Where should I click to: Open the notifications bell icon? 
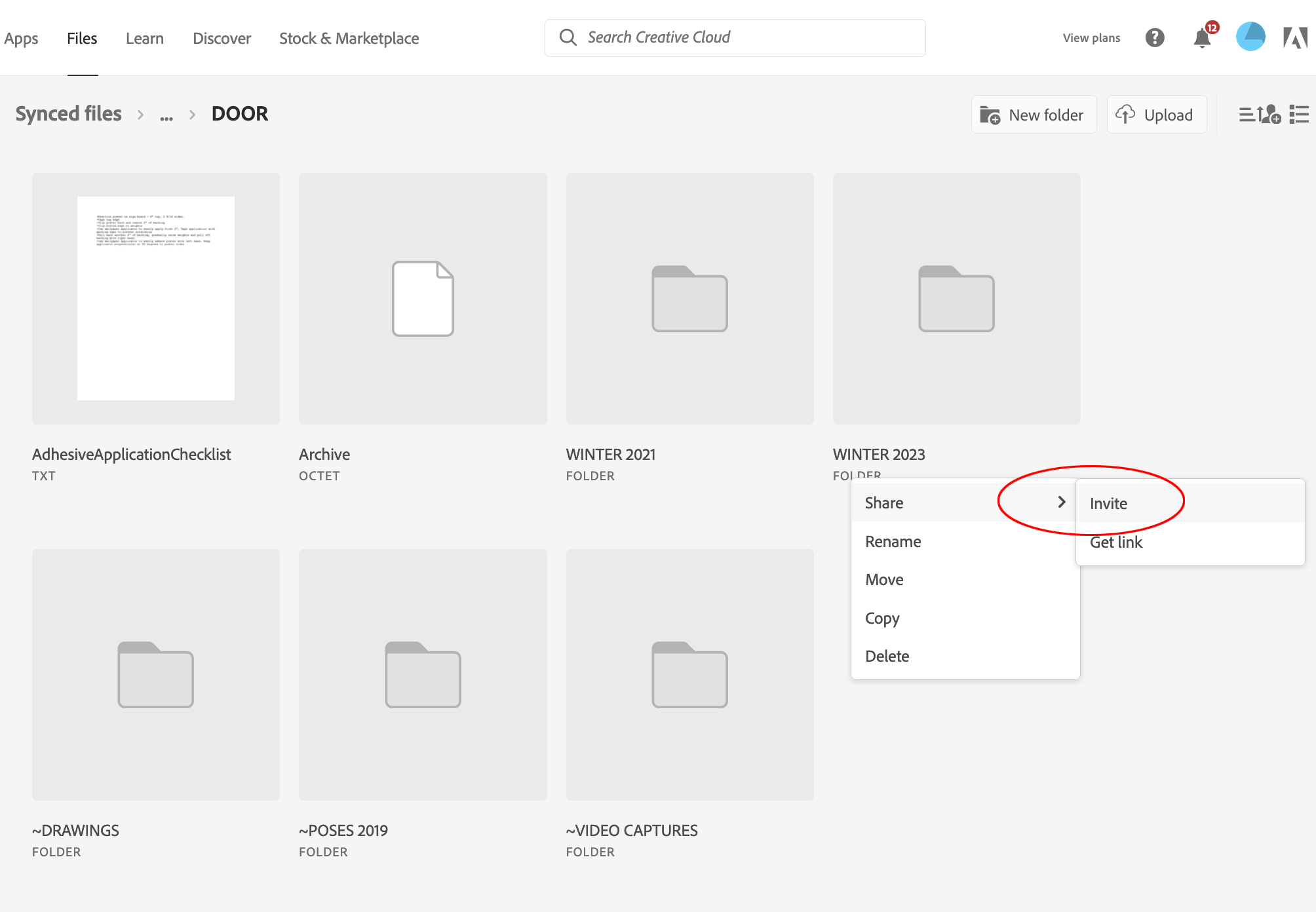(x=1203, y=38)
